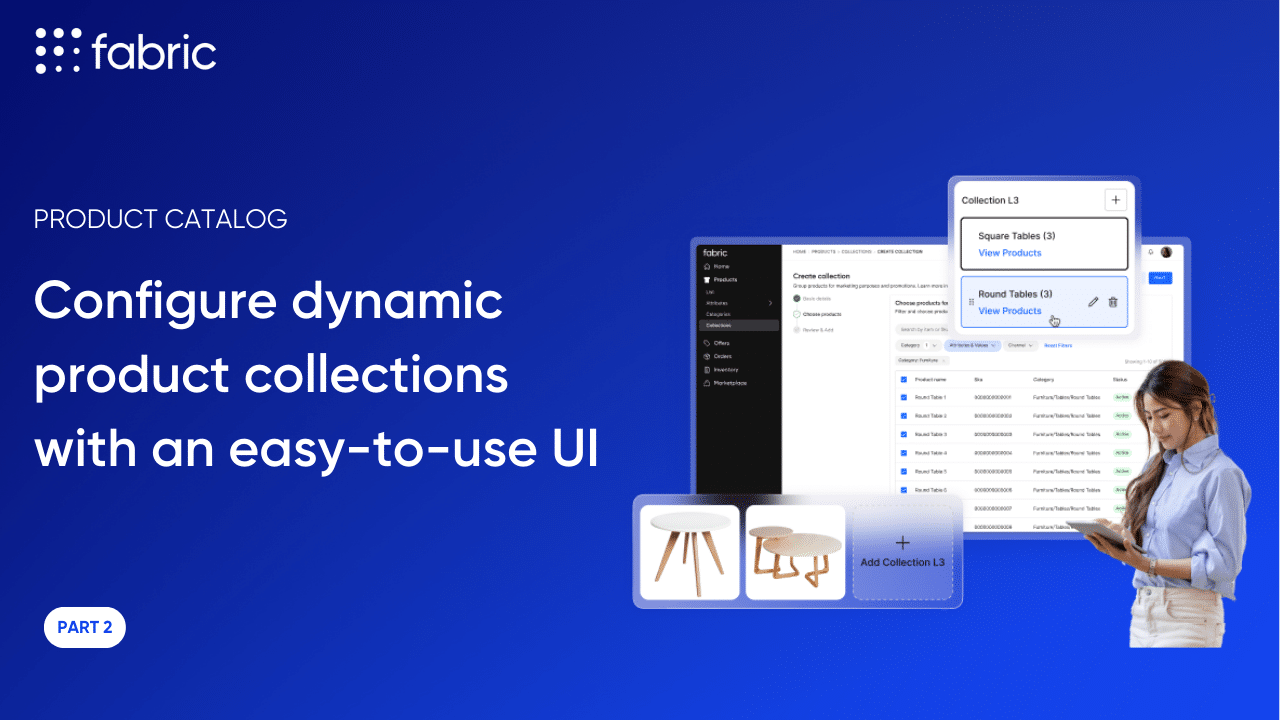
Task: Open the Attributes & Values filter dropdown
Action: tap(972, 345)
